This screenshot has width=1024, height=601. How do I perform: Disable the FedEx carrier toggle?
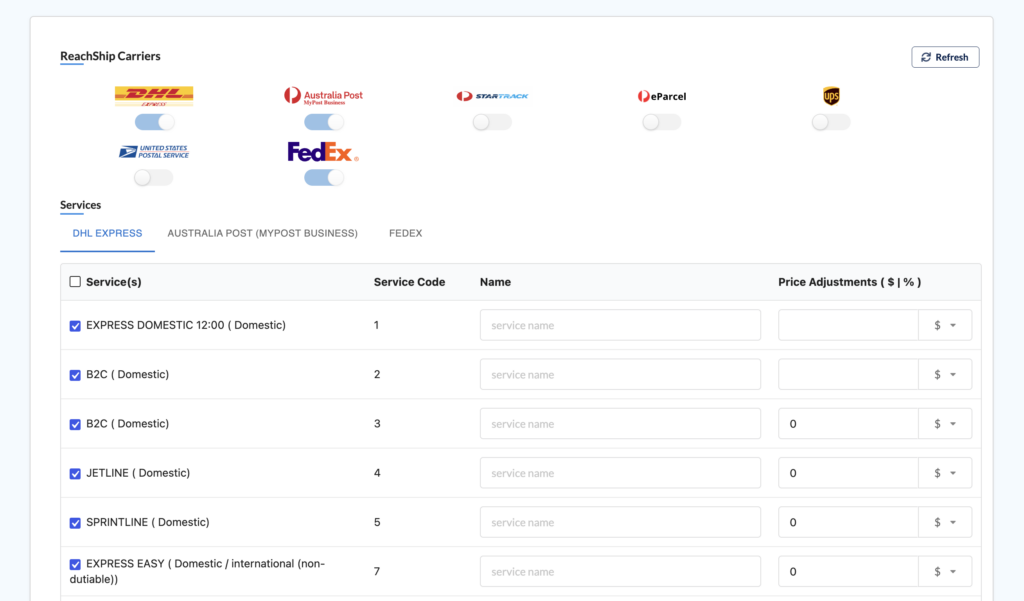[x=324, y=178]
